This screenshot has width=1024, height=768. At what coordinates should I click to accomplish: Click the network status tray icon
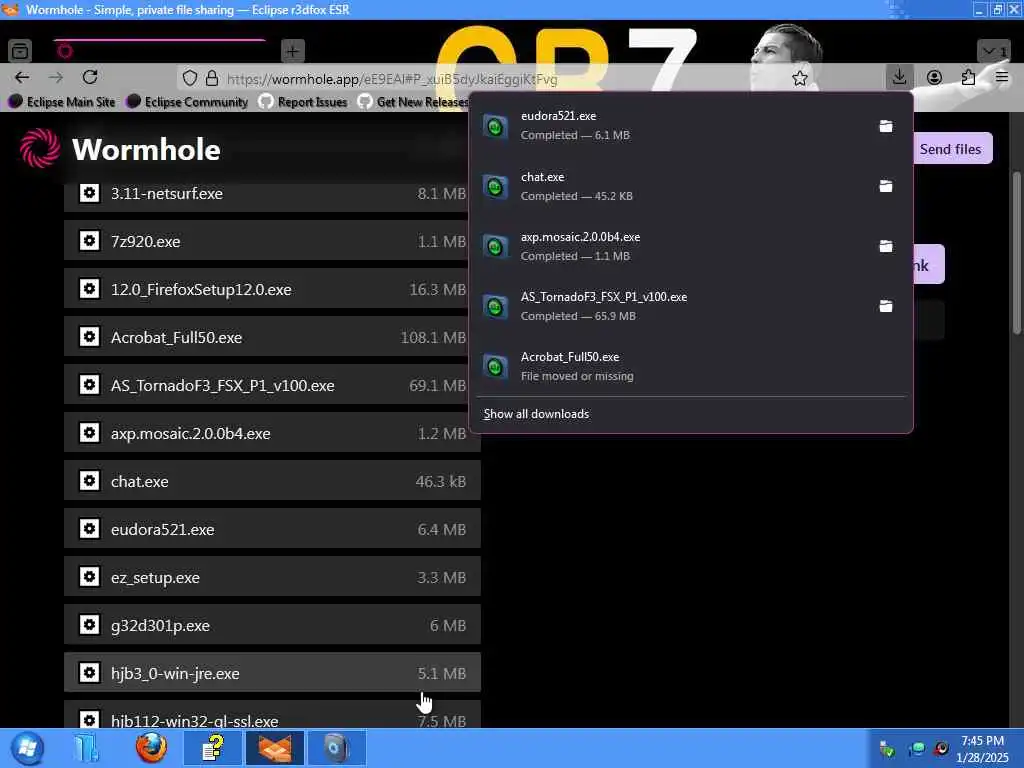coord(917,748)
